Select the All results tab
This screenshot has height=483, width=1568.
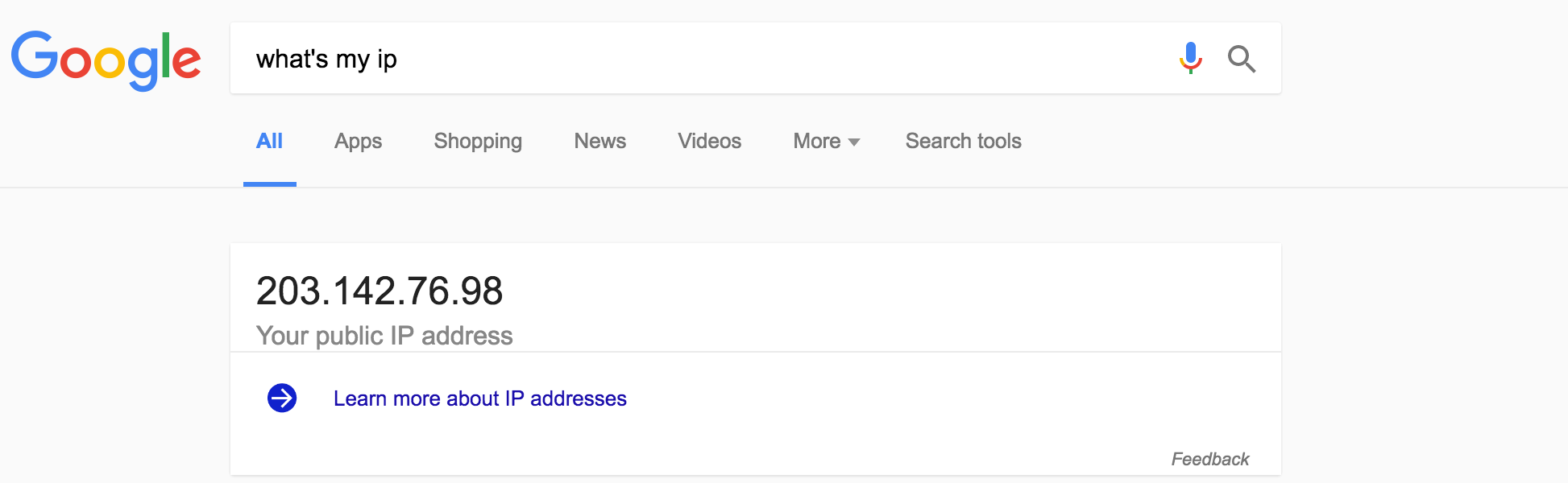(x=269, y=141)
